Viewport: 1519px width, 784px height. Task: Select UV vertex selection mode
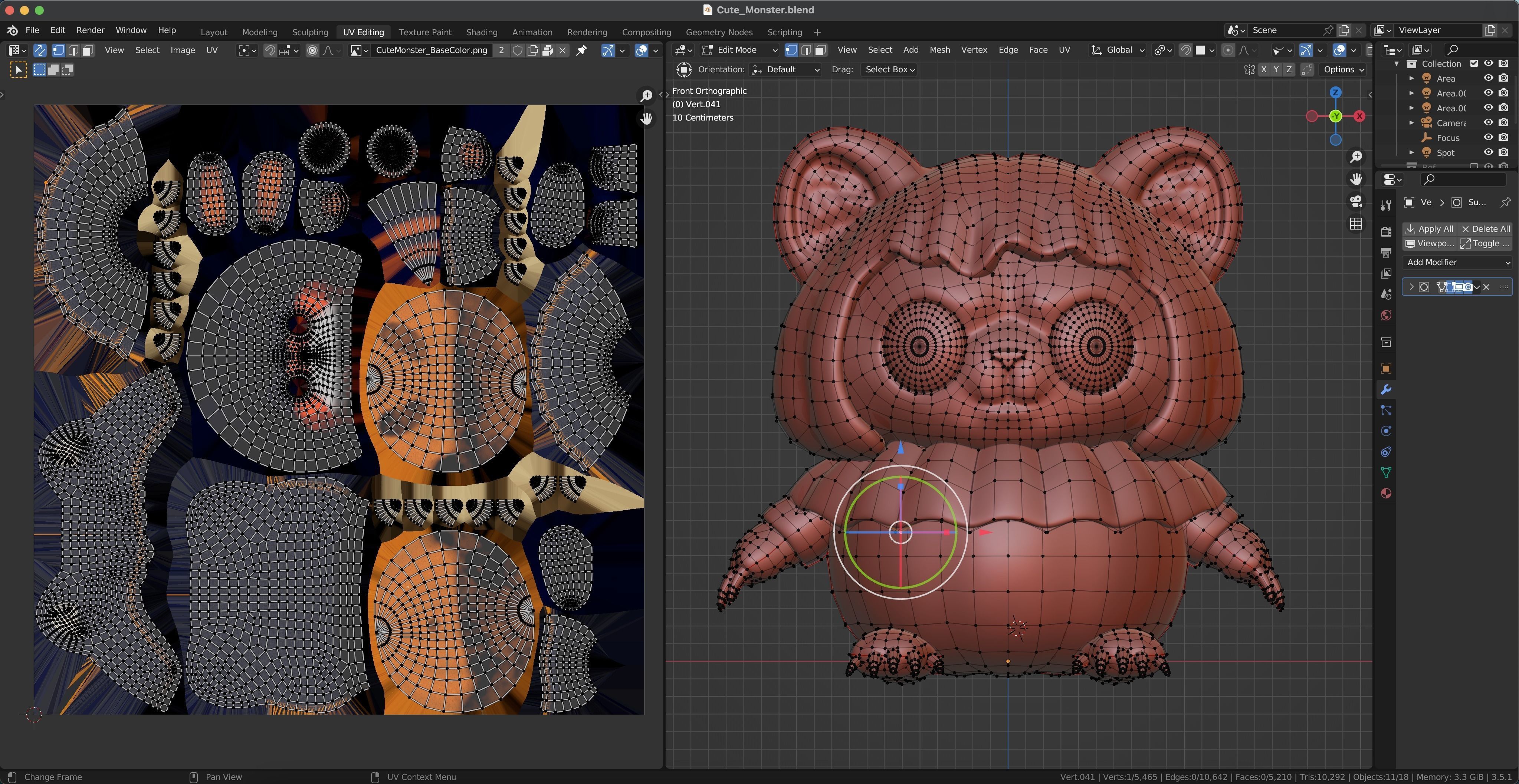(58, 50)
